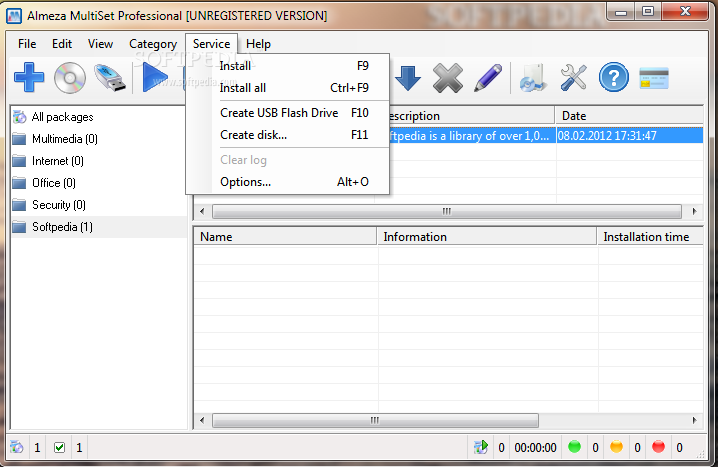Click the Date column header
The width and height of the screenshot is (718, 467).
pos(629,116)
